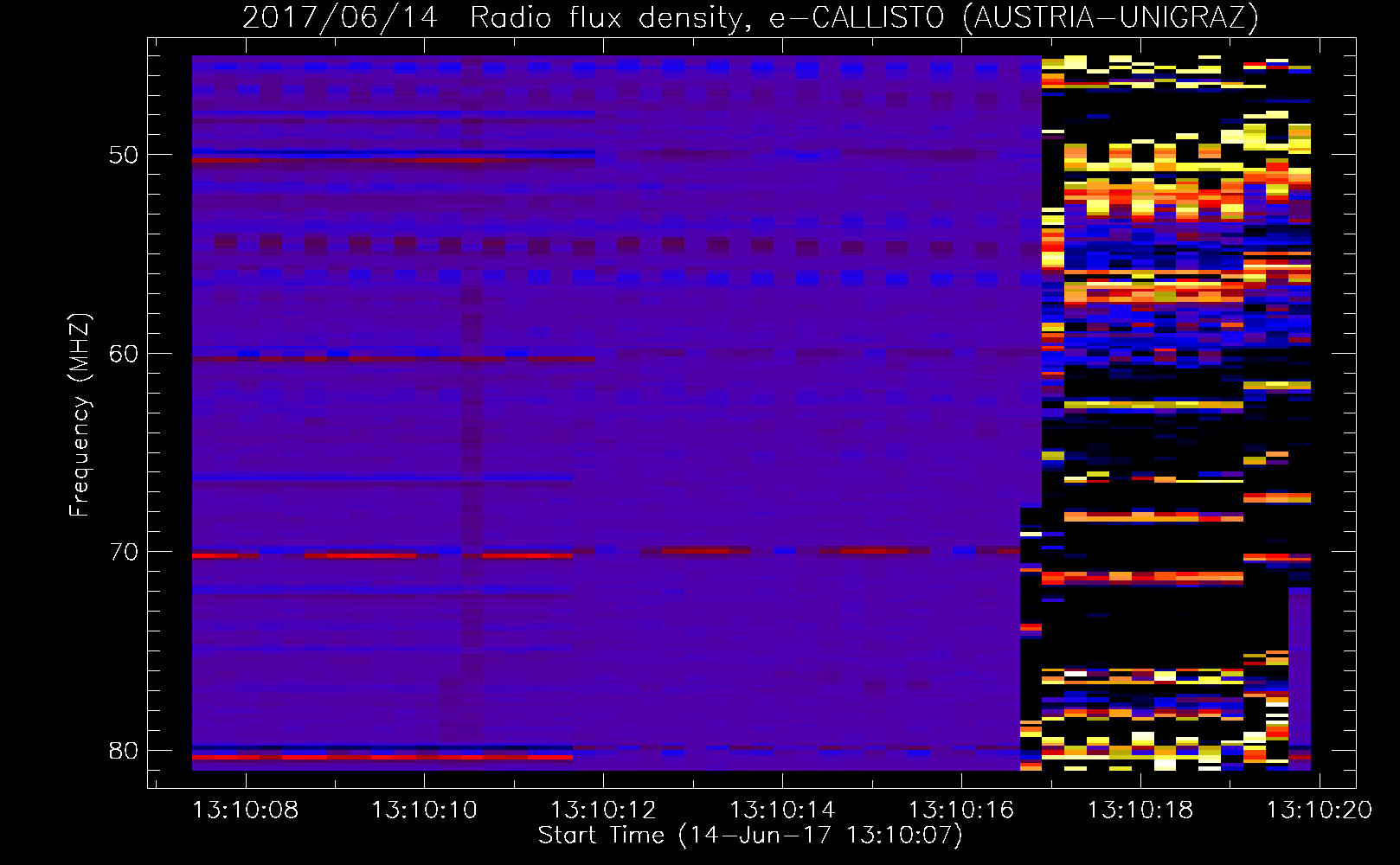Click the 60 MHz frequency tick label
1400x865 pixels.
pyautogui.click(x=124, y=353)
